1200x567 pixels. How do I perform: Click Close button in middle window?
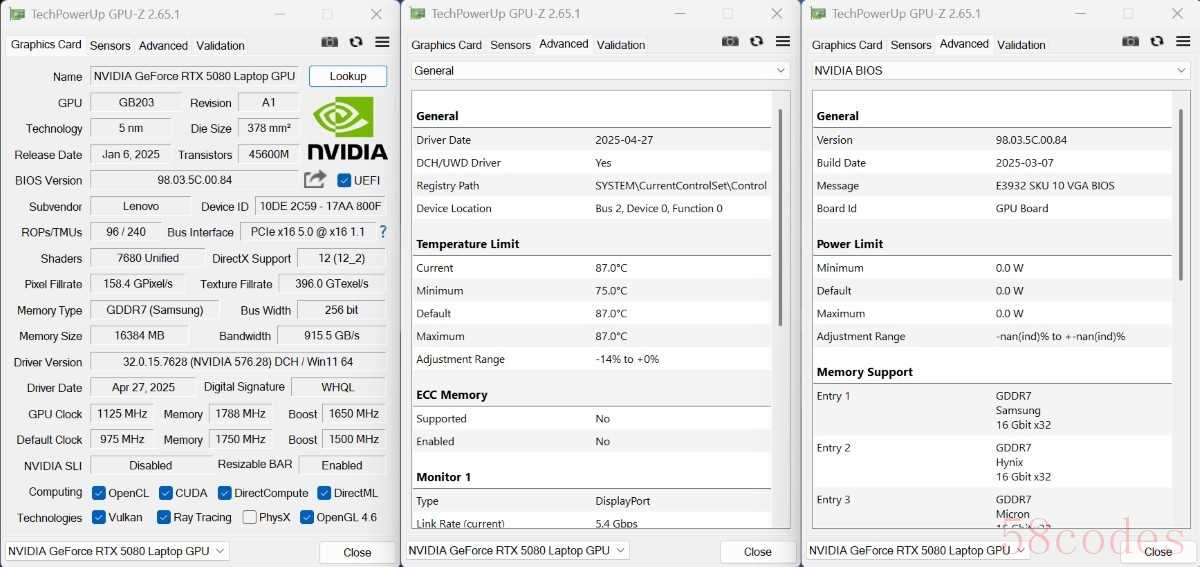tap(758, 552)
